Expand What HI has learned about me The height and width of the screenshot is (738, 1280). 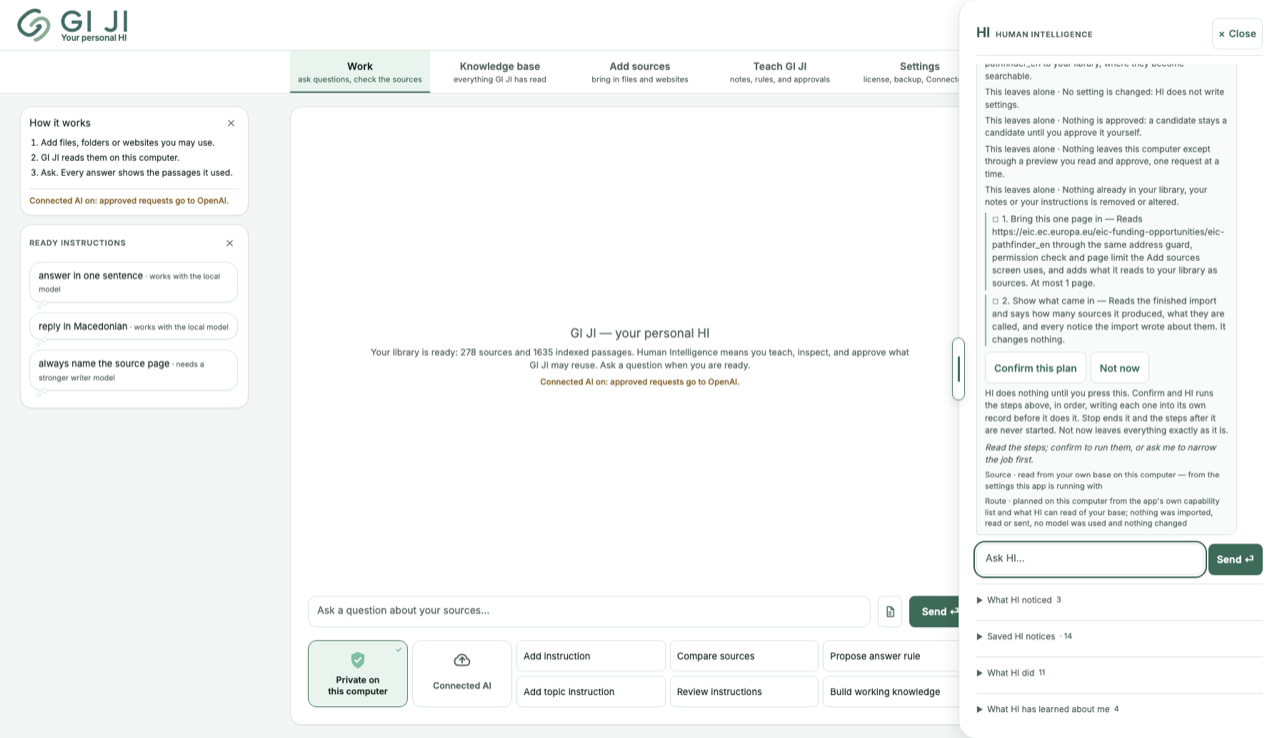click(x=1118, y=709)
